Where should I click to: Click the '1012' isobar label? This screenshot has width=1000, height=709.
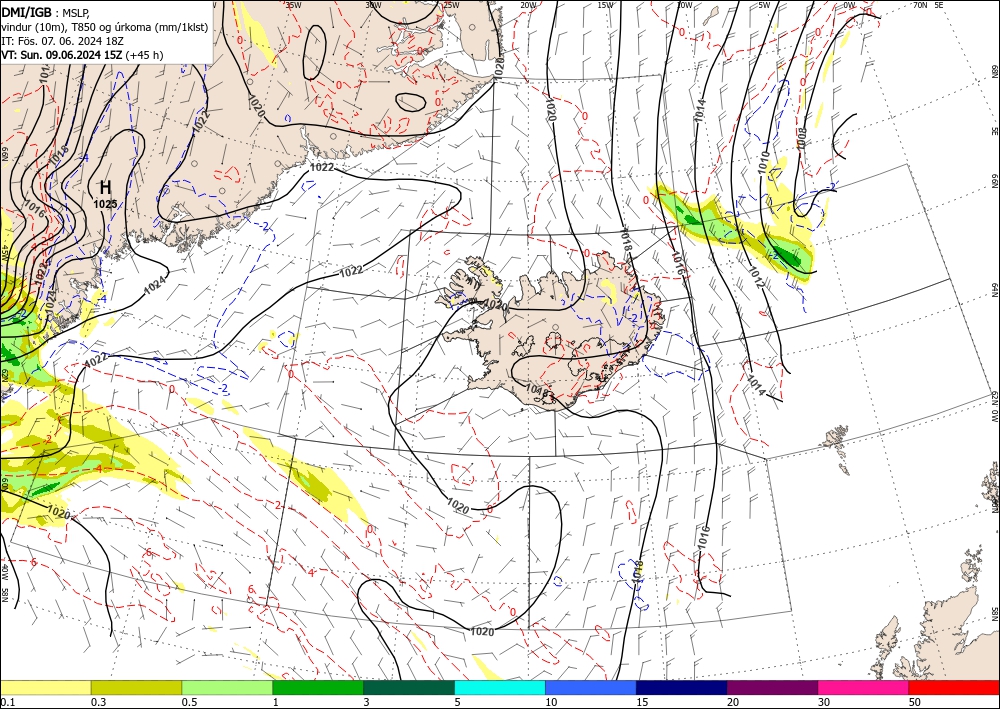[x=756, y=275]
